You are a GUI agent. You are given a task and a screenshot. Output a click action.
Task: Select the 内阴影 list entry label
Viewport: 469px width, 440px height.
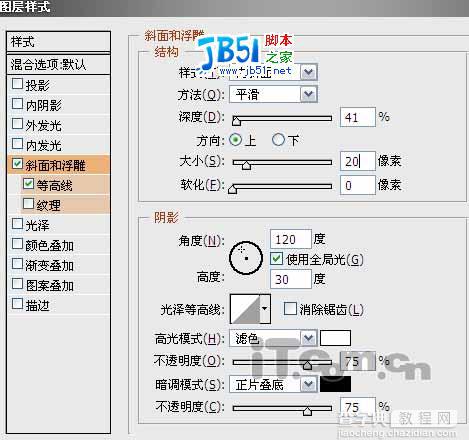pos(44,106)
